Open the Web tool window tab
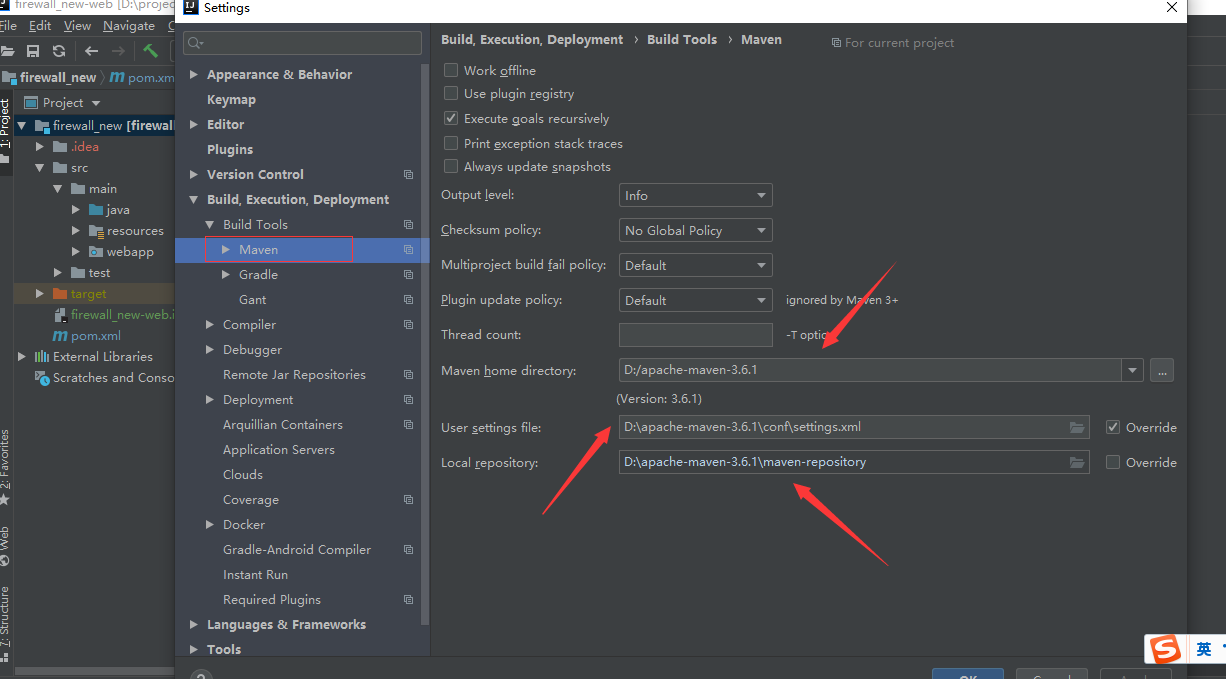Image resolution: width=1226 pixels, height=679 pixels. (x=5, y=546)
